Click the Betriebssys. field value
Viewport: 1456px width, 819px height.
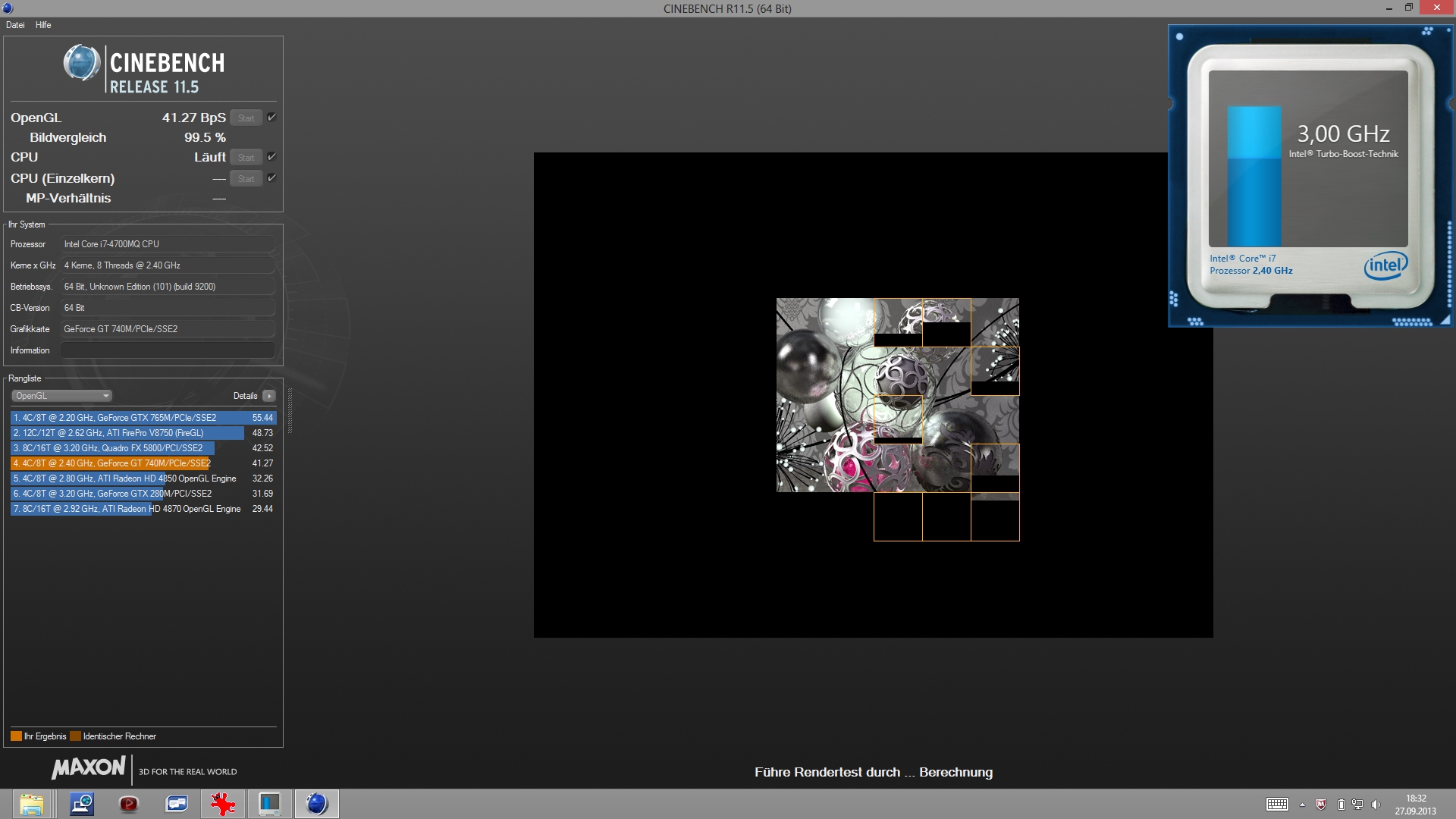point(168,287)
